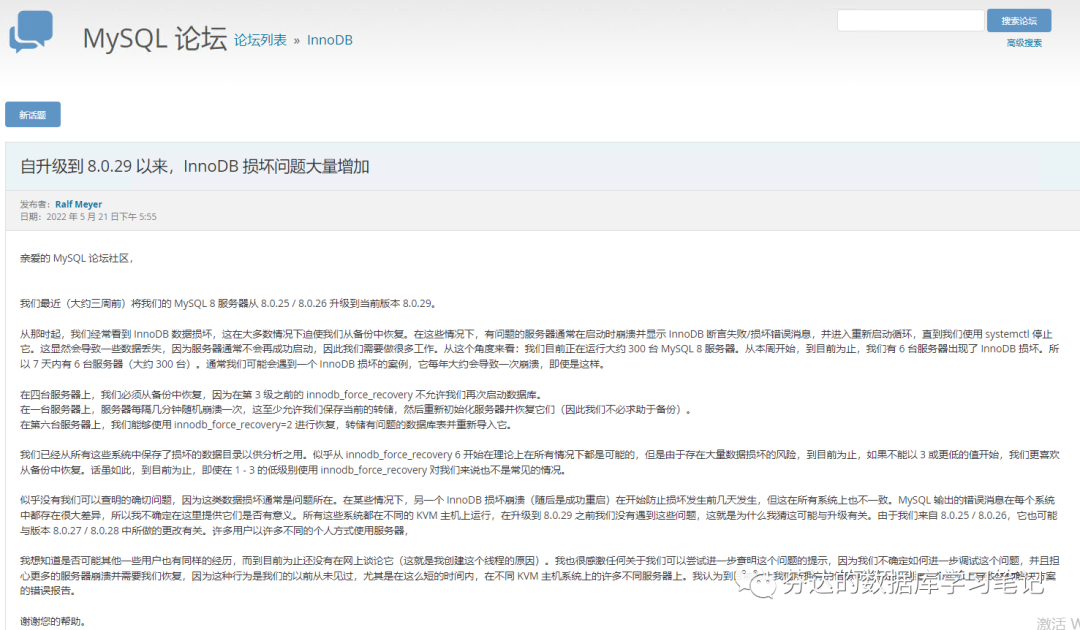Click the closing line 谢谢您的帮助

point(52,620)
